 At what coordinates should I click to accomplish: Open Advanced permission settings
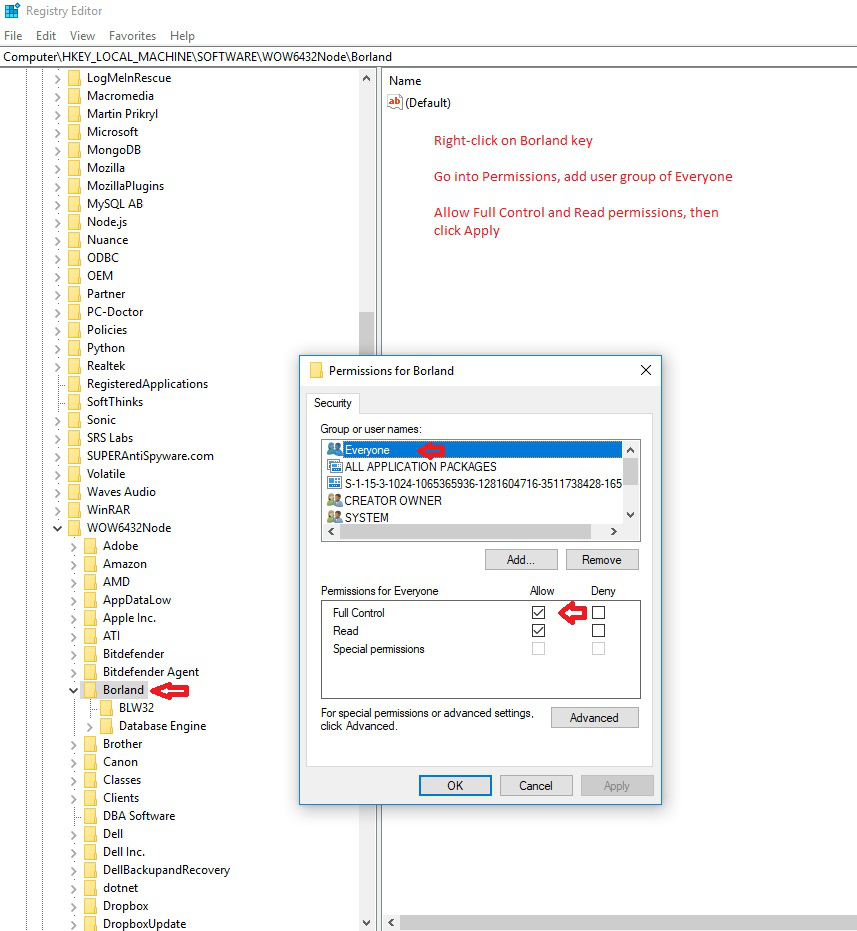594,717
